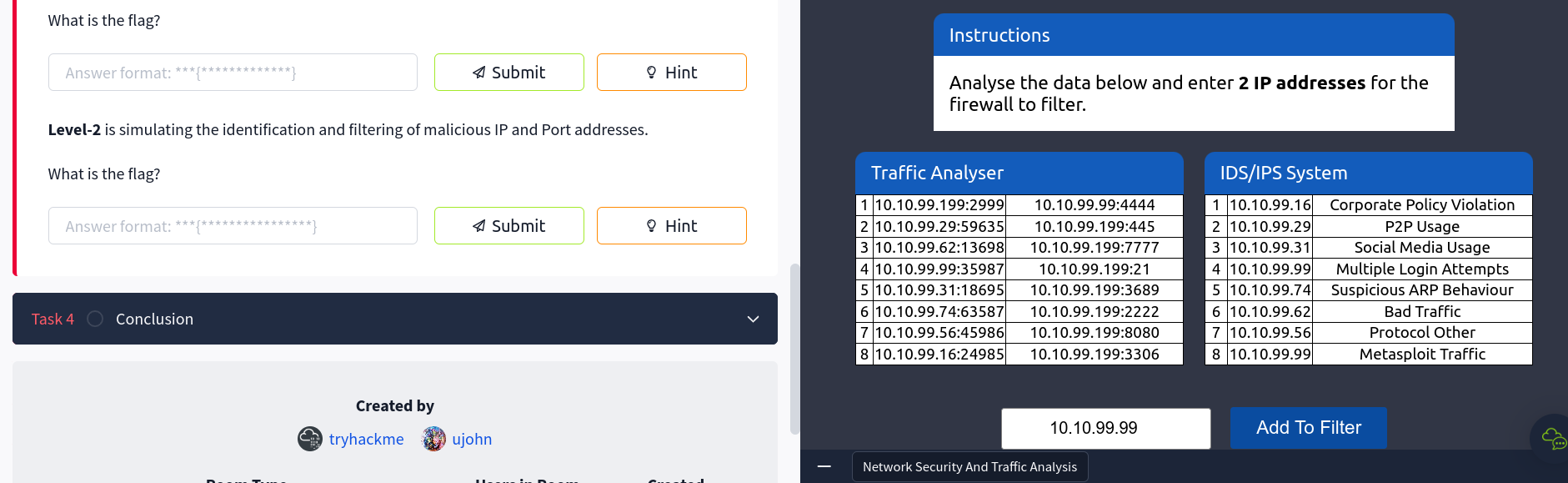Click the lightbulb icon on Level-2 Hint

[652, 226]
